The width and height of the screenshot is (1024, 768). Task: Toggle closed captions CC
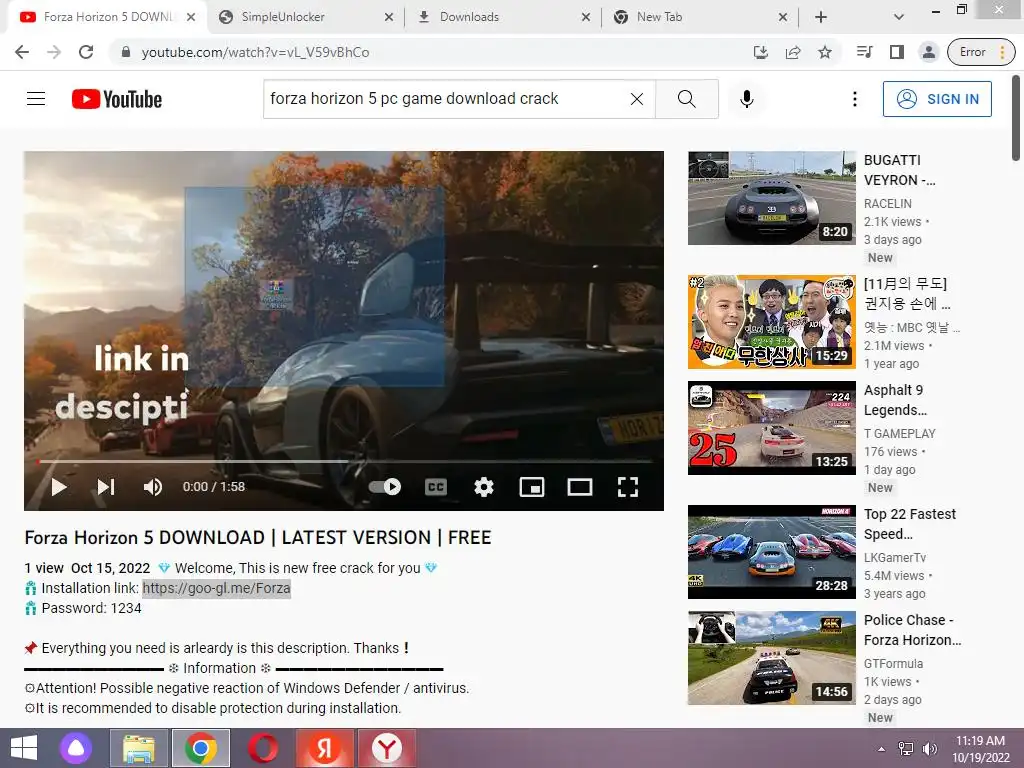[436, 487]
